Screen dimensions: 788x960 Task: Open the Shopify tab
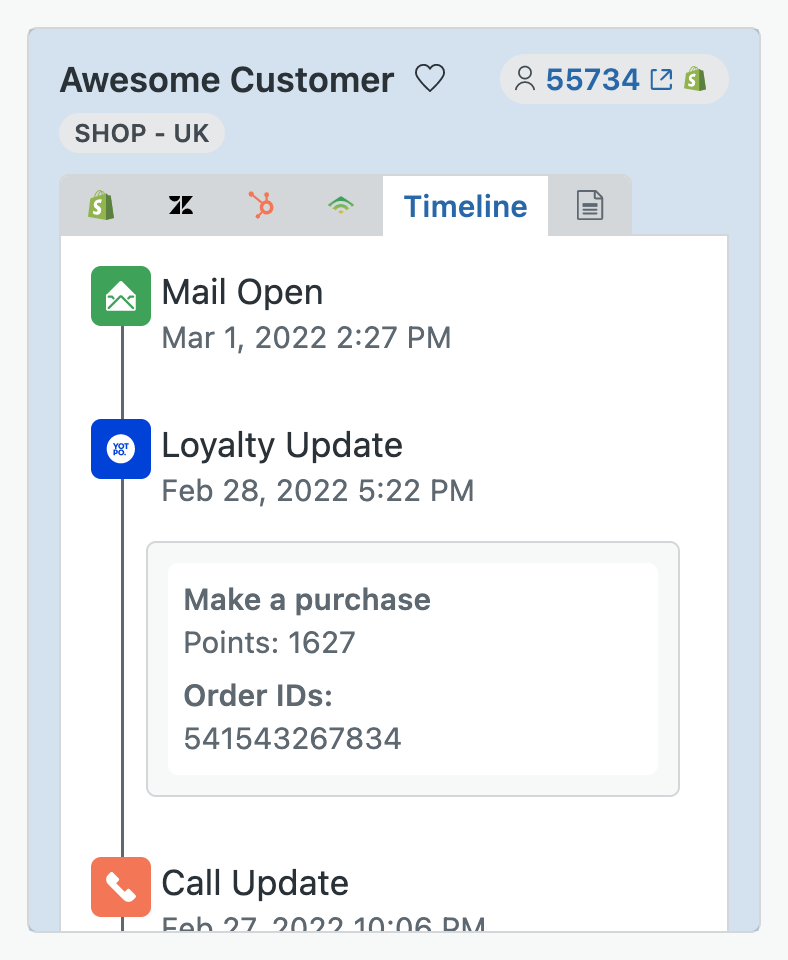pos(101,205)
